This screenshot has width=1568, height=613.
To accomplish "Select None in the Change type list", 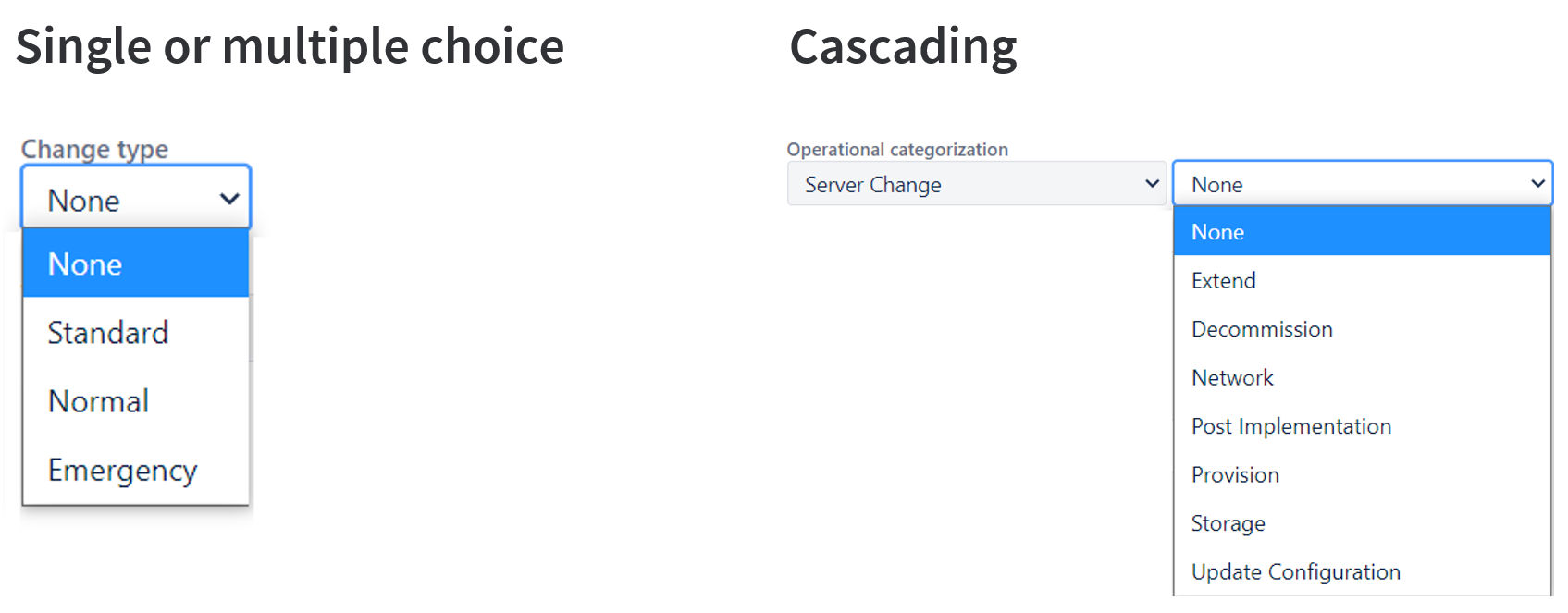I will [x=85, y=264].
